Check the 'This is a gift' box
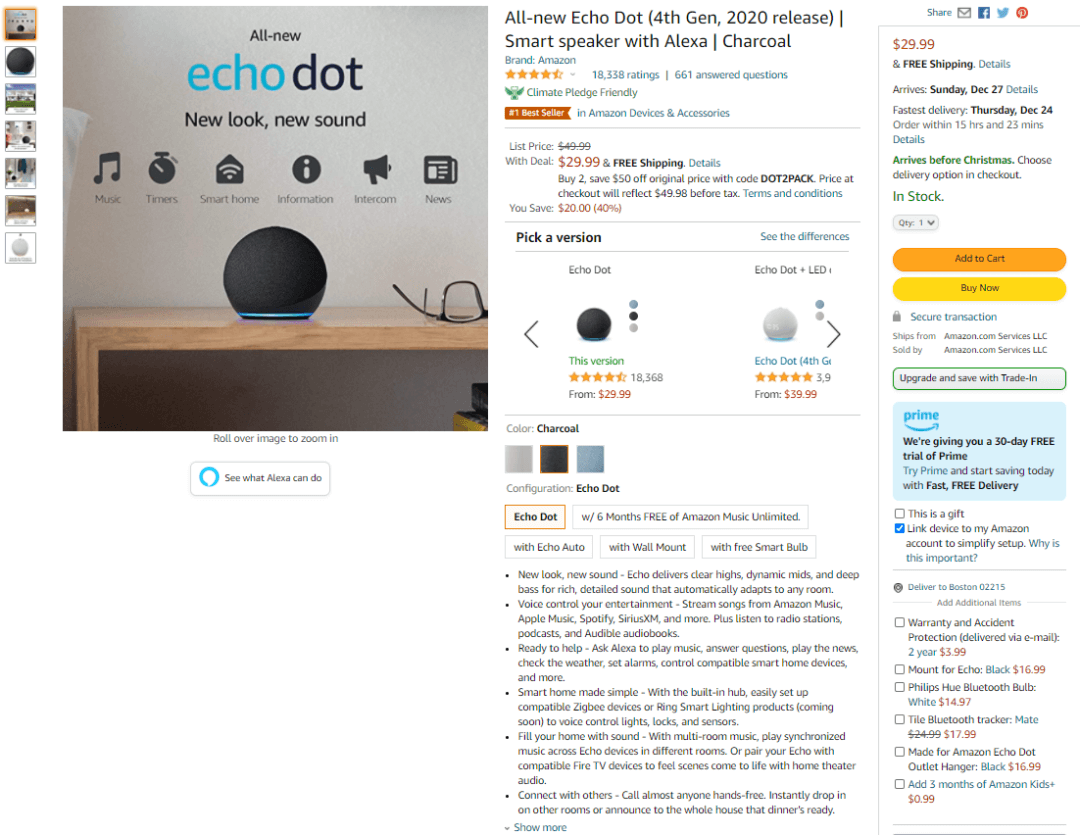Image resolution: width=1080 pixels, height=835 pixels. click(x=900, y=513)
